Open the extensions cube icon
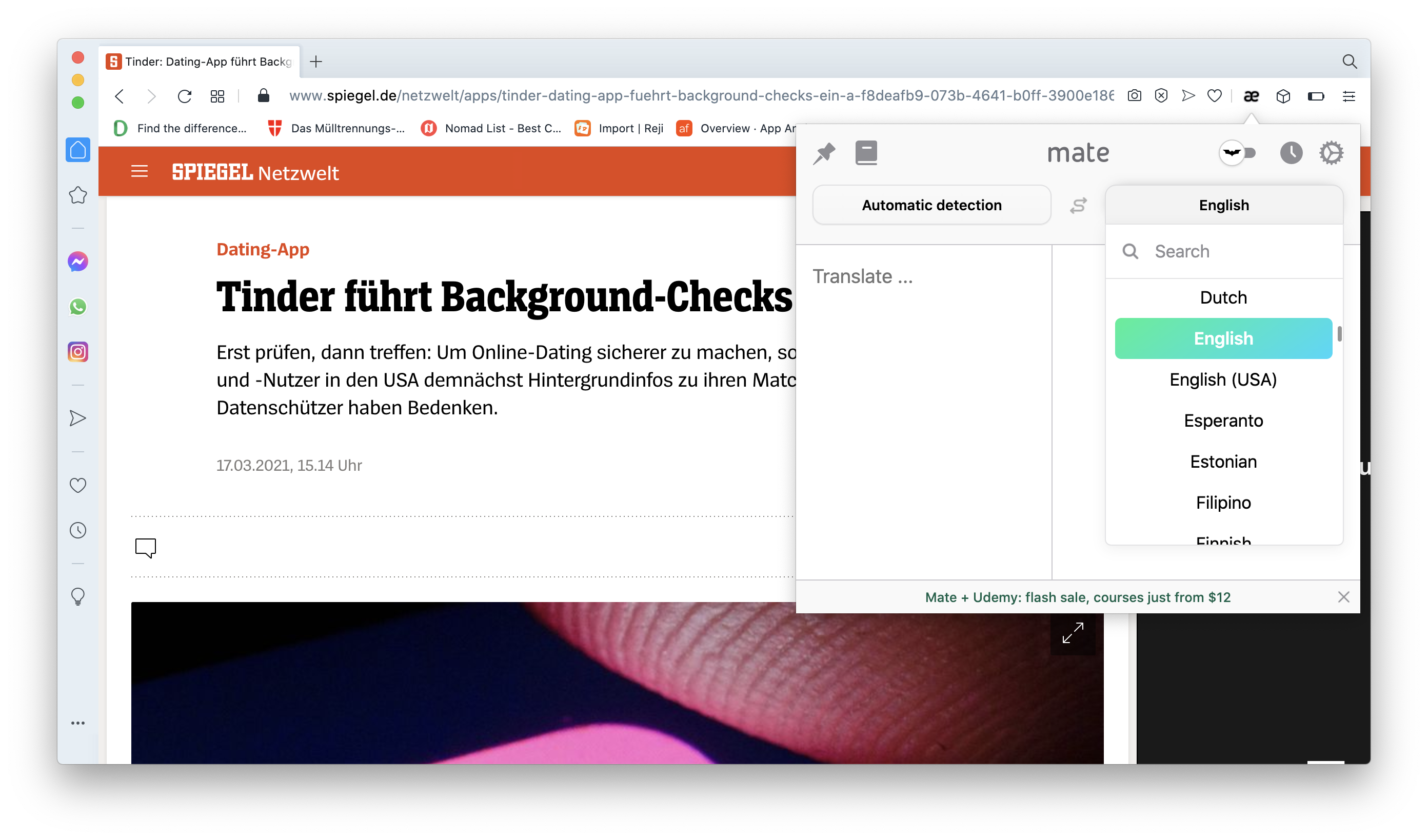 click(x=1283, y=96)
